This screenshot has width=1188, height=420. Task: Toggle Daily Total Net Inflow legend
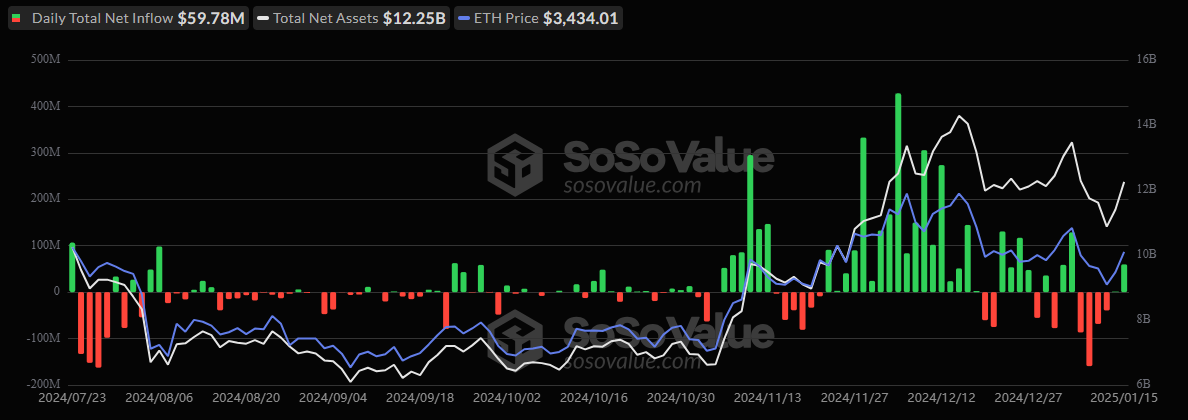[x=129, y=19]
